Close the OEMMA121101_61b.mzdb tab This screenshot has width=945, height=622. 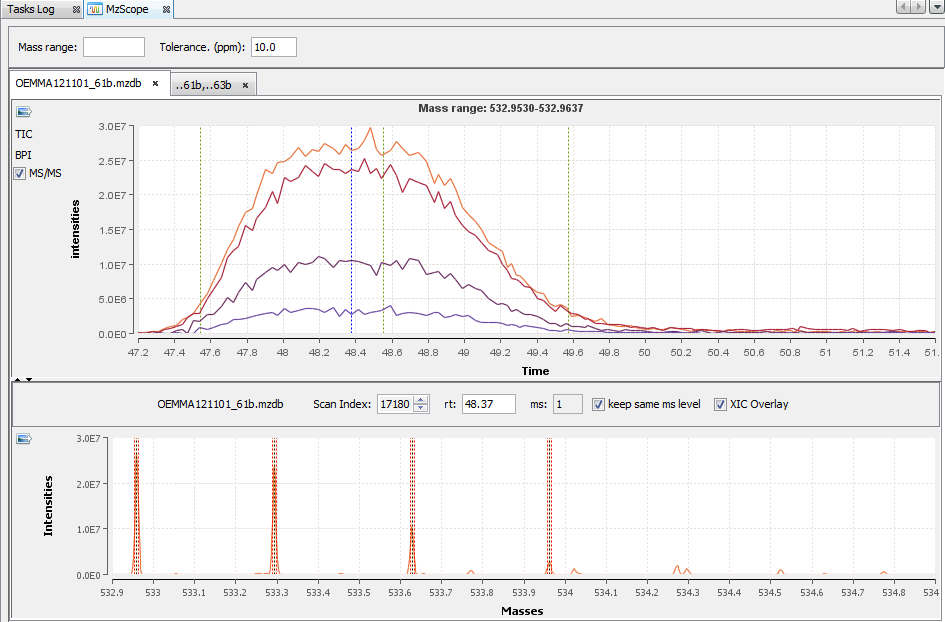[155, 84]
